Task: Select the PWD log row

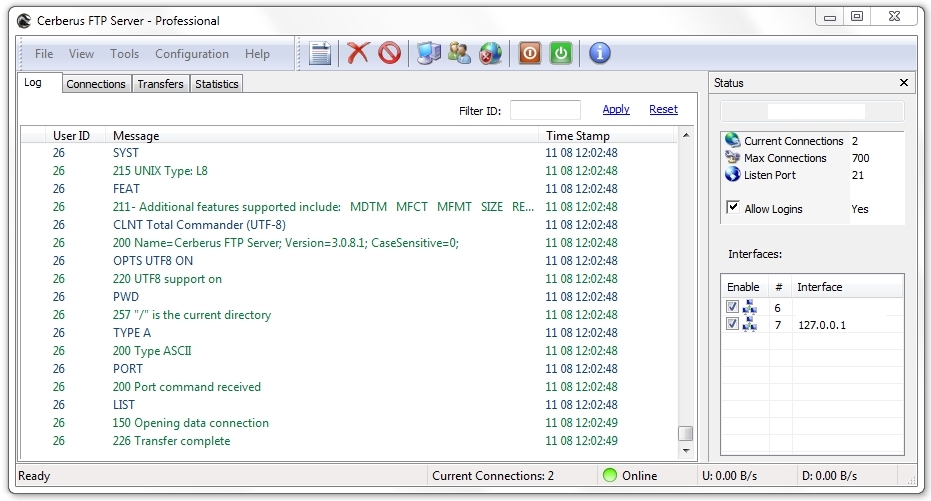Action: point(349,297)
